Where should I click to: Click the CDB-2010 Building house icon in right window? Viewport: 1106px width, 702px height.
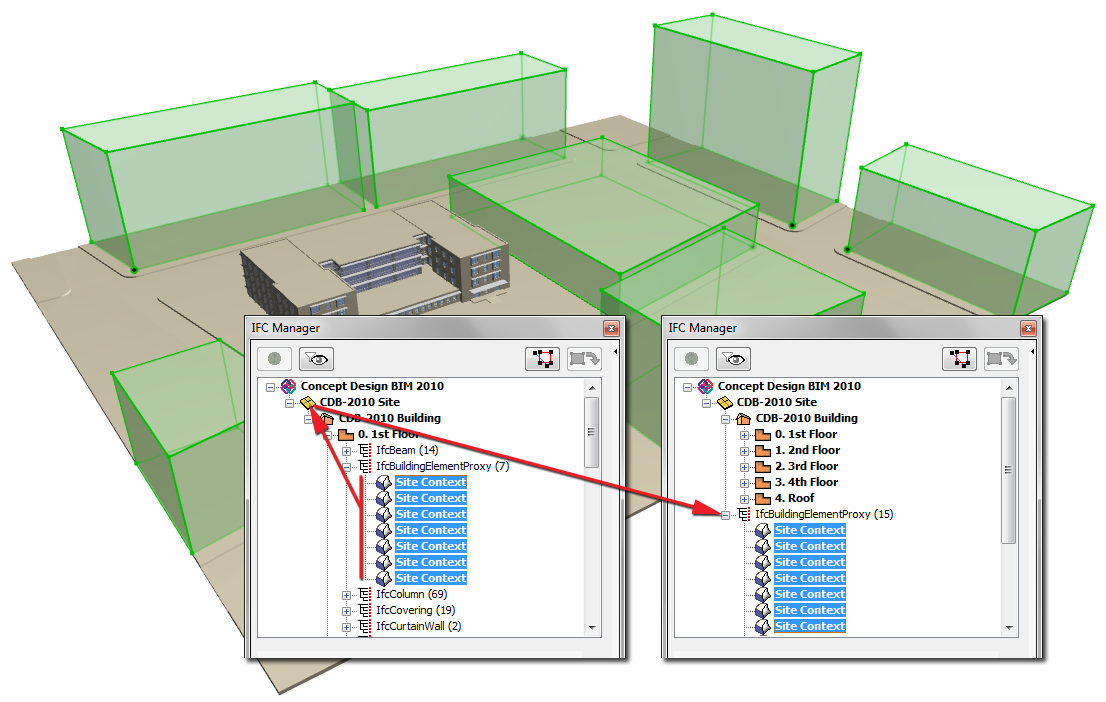743,418
